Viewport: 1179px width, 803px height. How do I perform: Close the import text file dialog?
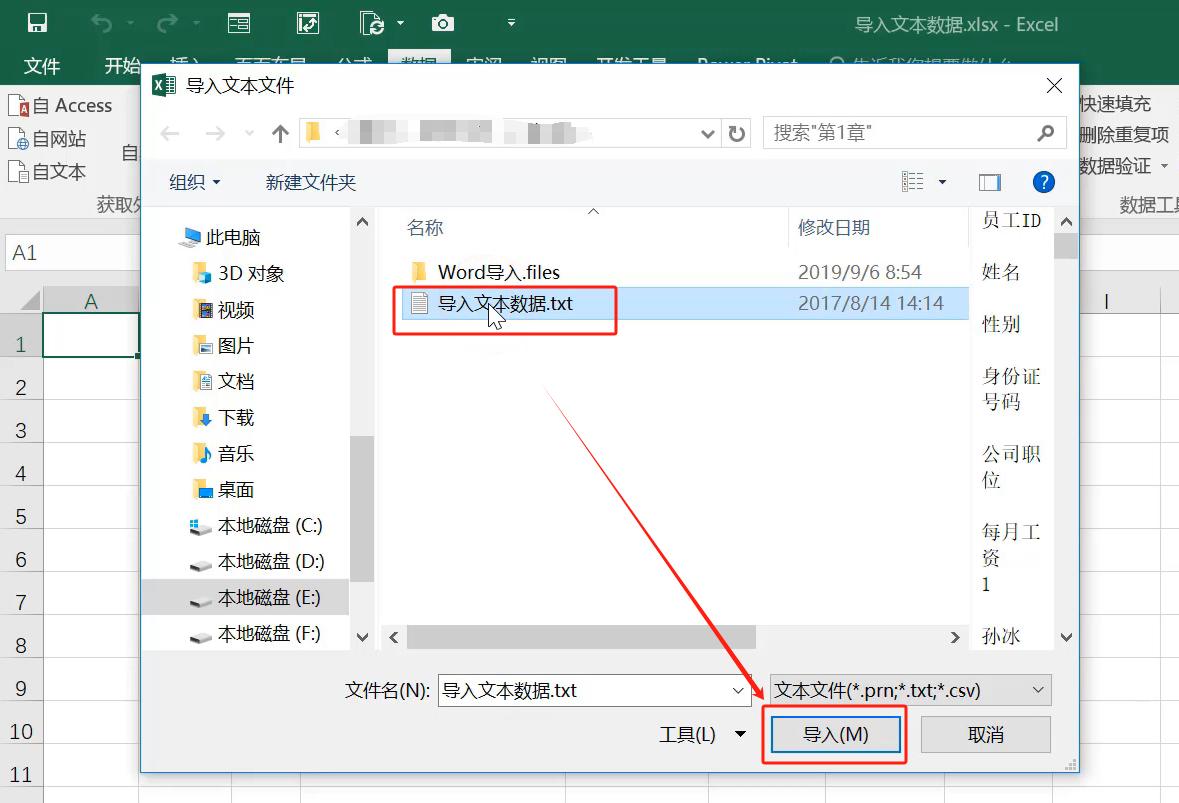pos(1054,86)
